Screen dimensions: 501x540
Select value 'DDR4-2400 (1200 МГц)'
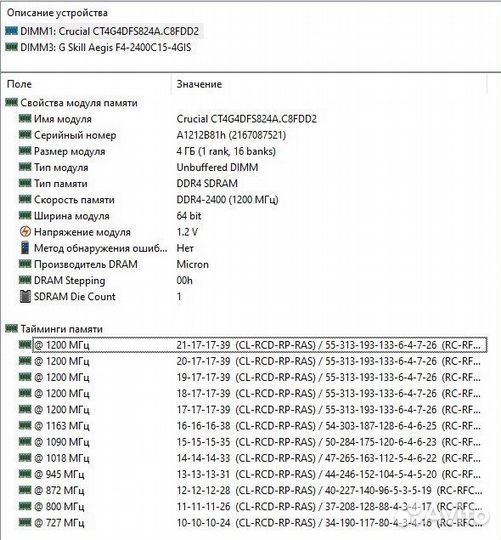coord(227,200)
